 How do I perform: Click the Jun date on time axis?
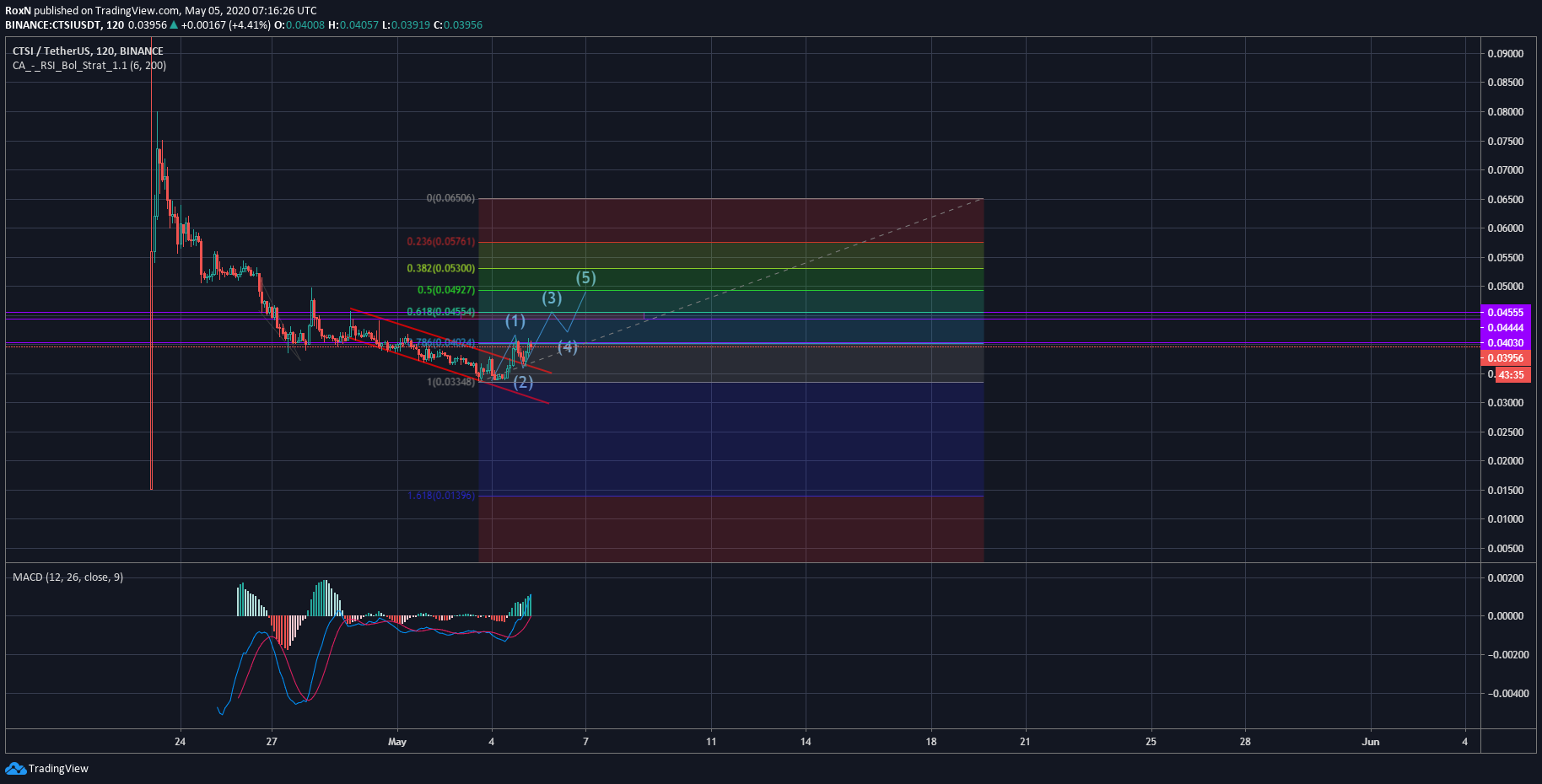coord(1371,742)
